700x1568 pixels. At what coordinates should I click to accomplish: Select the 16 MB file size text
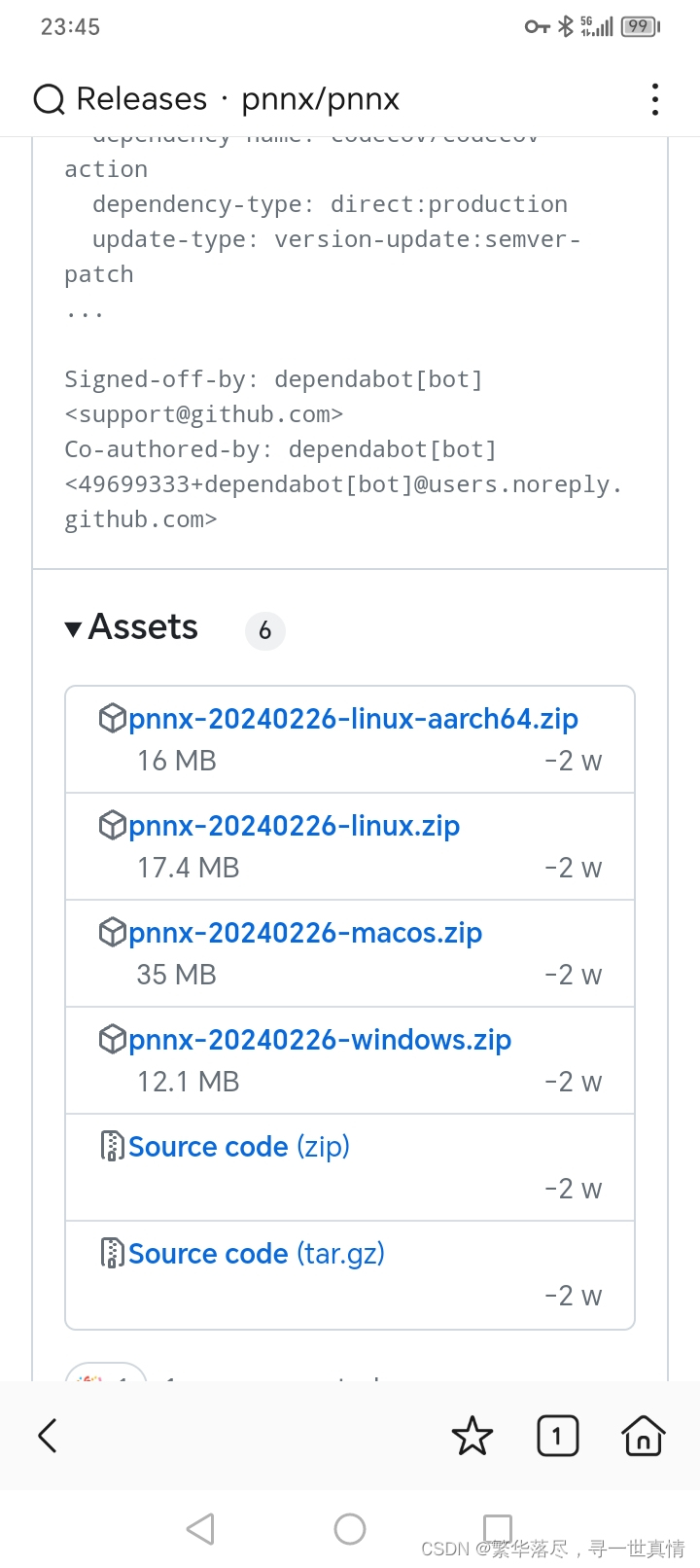point(177,761)
